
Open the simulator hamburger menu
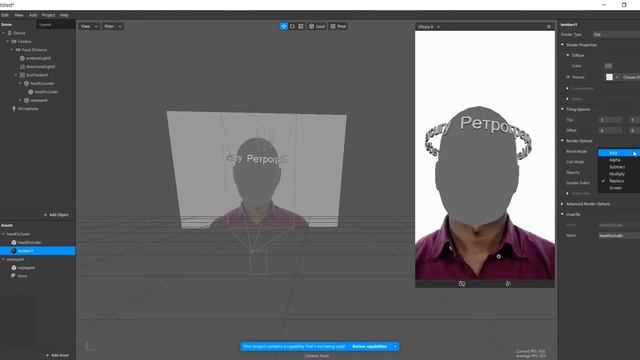click(x=549, y=27)
